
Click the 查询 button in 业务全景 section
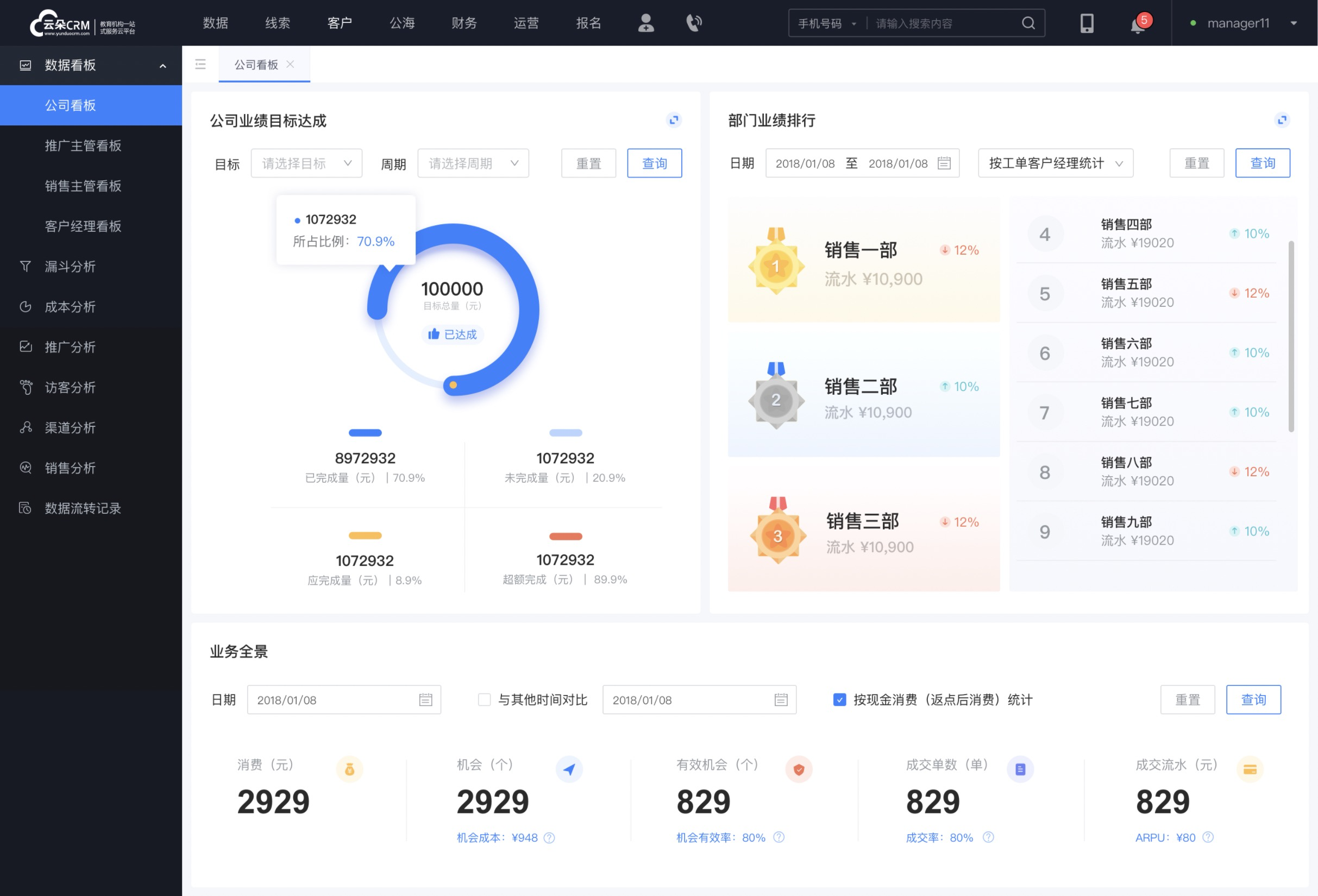(x=1253, y=699)
